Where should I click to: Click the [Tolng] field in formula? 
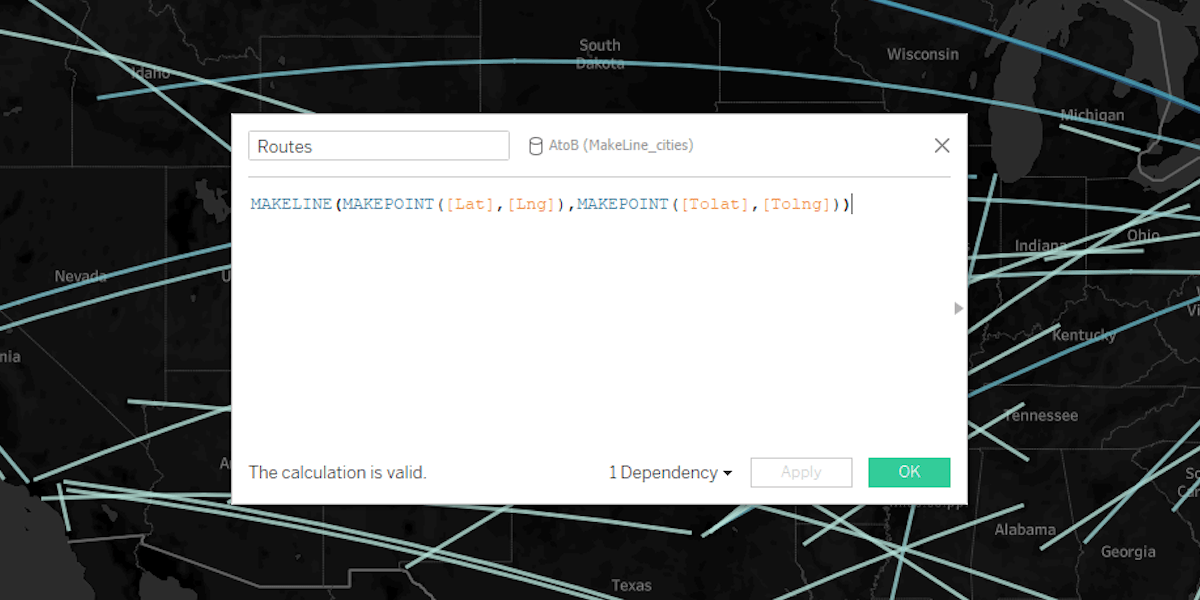pyautogui.click(x=797, y=204)
